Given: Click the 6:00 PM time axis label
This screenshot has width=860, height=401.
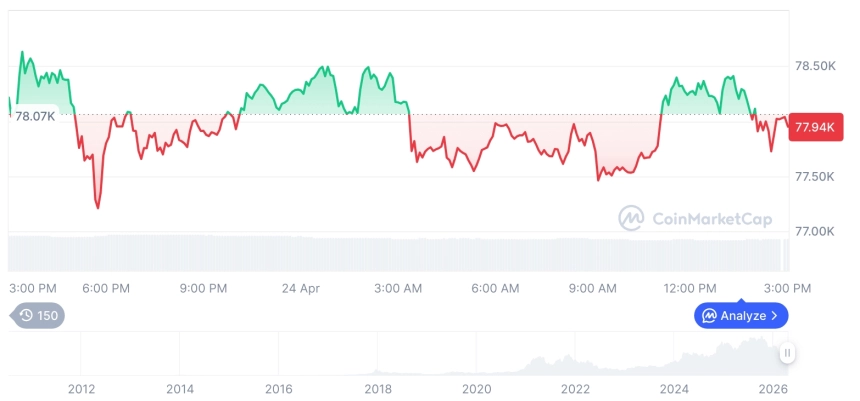Looking at the screenshot, I should (106, 288).
